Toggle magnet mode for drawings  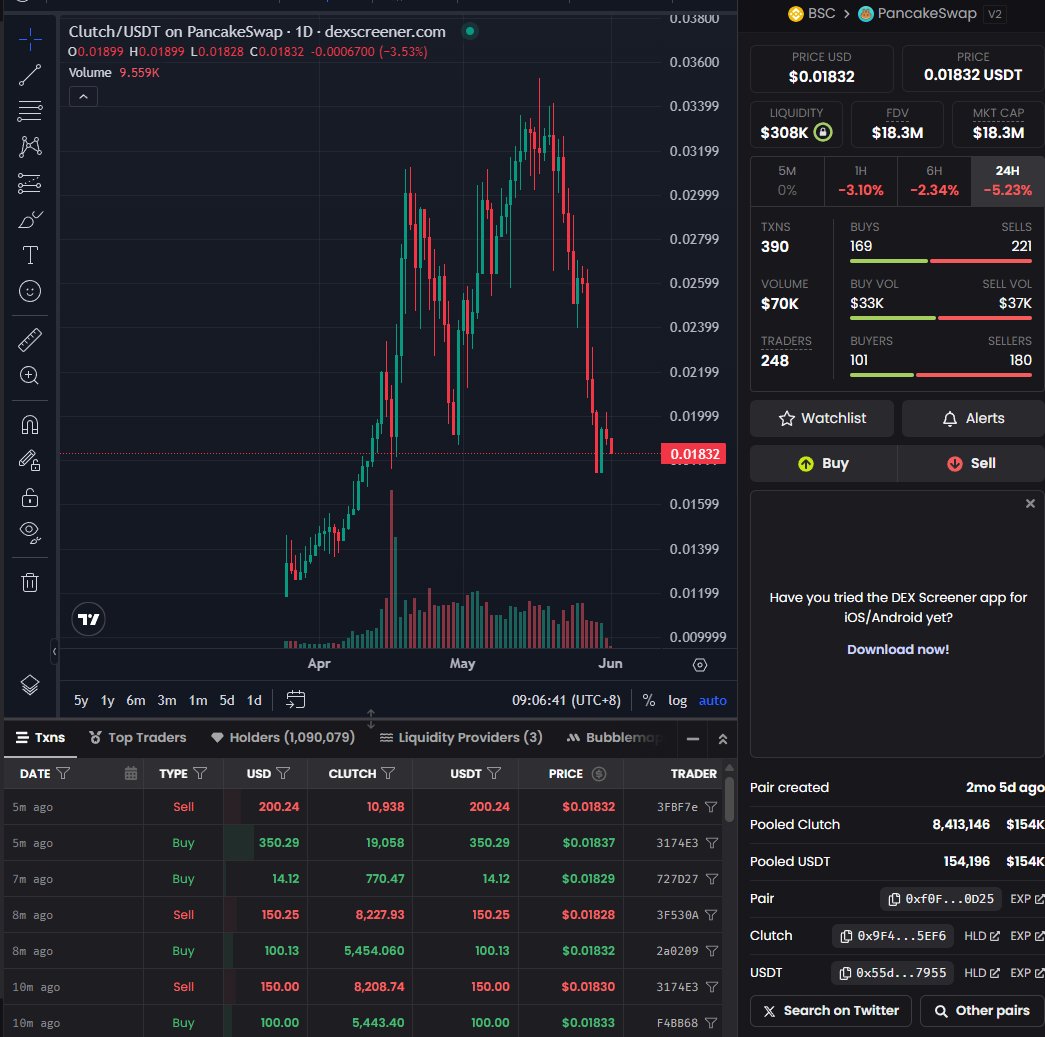coord(30,425)
